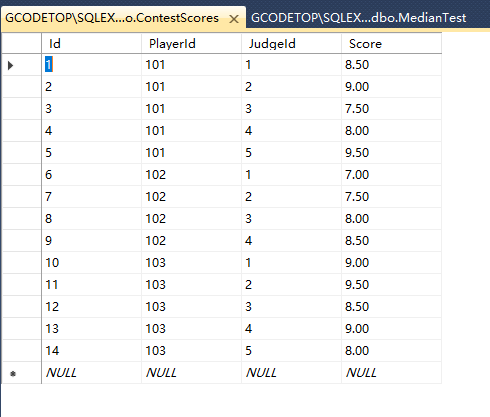Select Score 7.00 in row Id 6

click(x=392, y=175)
